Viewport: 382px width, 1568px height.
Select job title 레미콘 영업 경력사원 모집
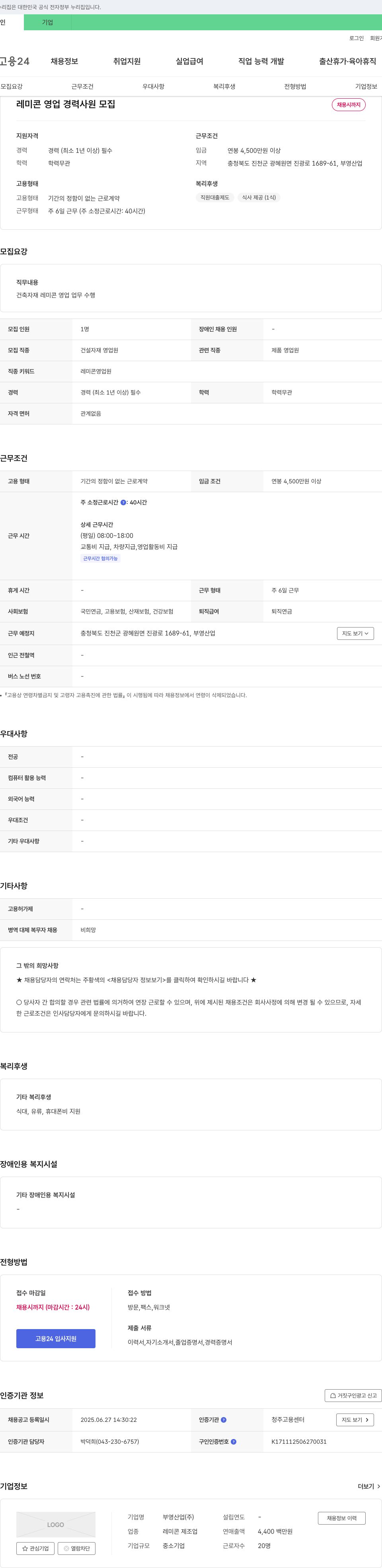pos(66,104)
